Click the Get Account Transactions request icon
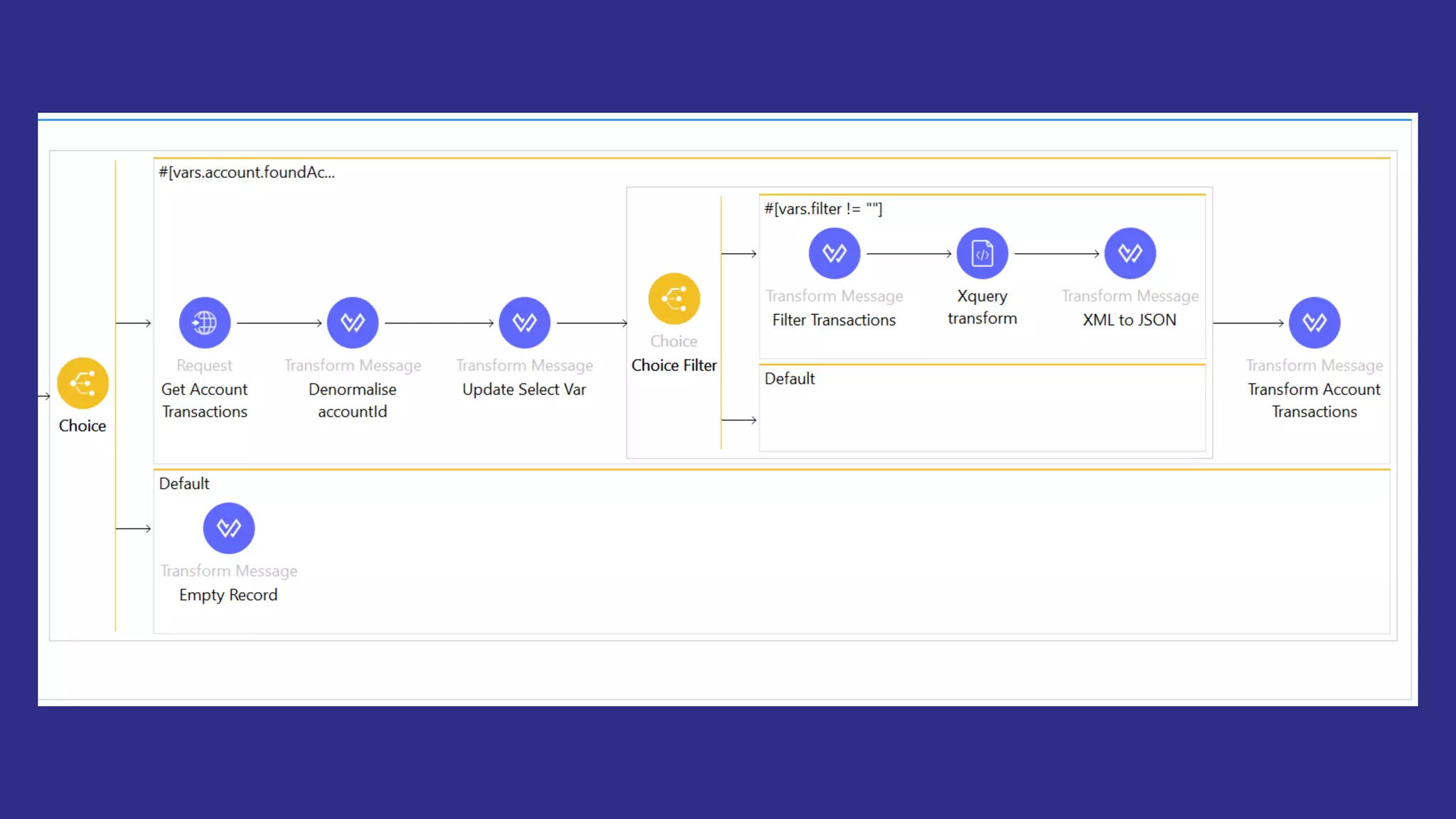The height and width of the screenshot is (819, 1456). coord(205,323)
